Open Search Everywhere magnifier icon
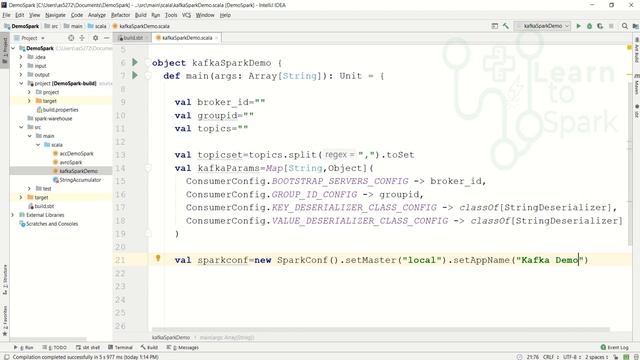 624,26
